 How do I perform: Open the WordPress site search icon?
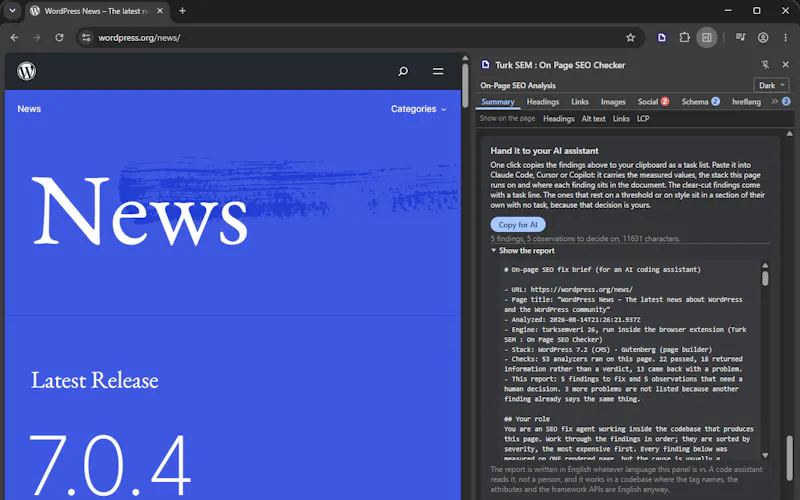[x=403, y=71]
